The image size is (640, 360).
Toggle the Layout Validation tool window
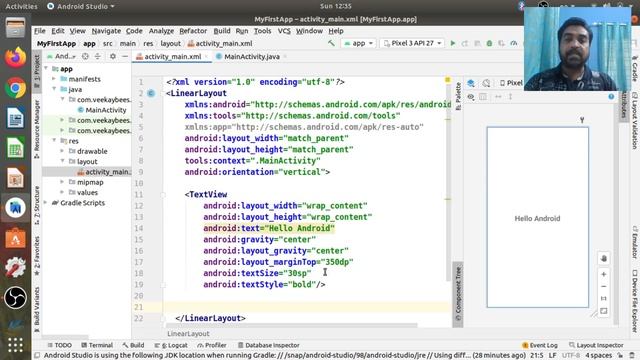[x=635, y=120]
